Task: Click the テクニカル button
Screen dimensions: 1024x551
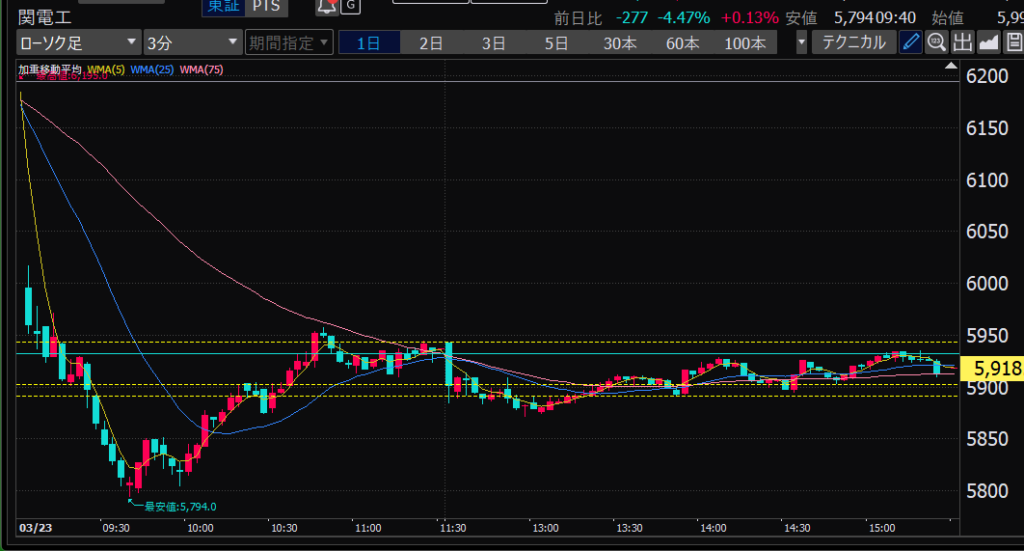Action: click(854, 42)
